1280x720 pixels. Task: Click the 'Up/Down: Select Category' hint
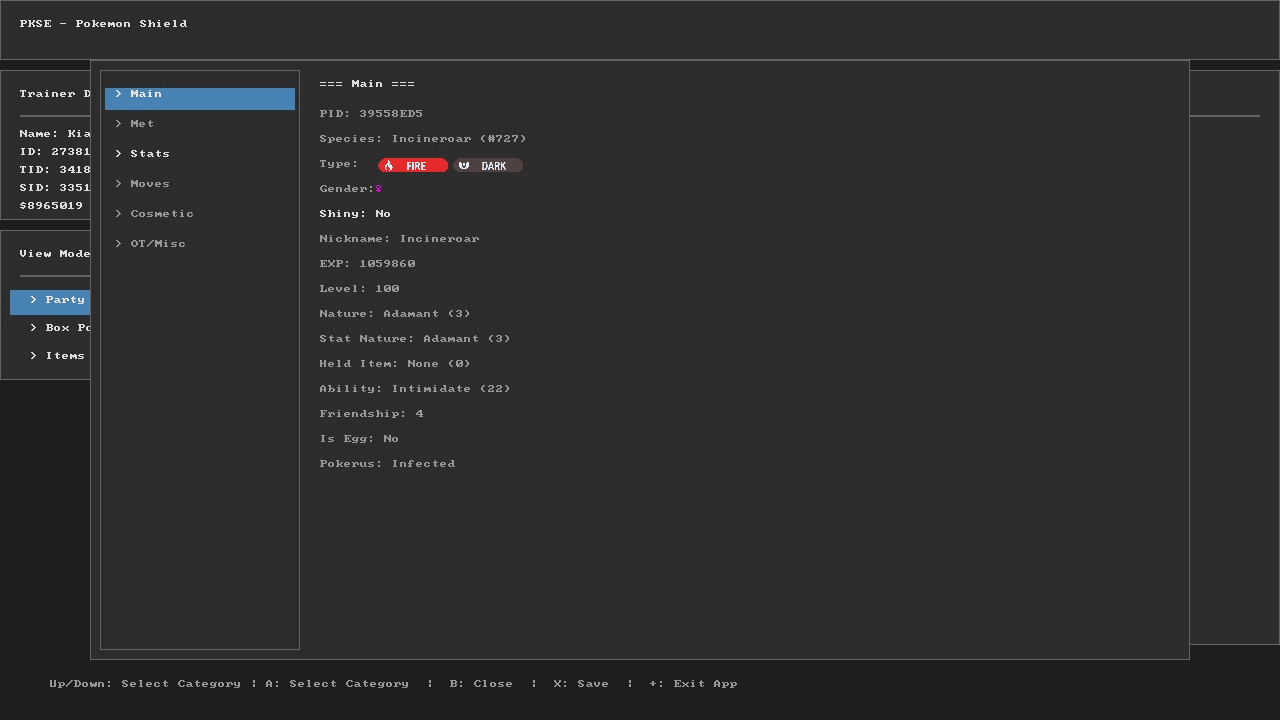click(145, 684)
